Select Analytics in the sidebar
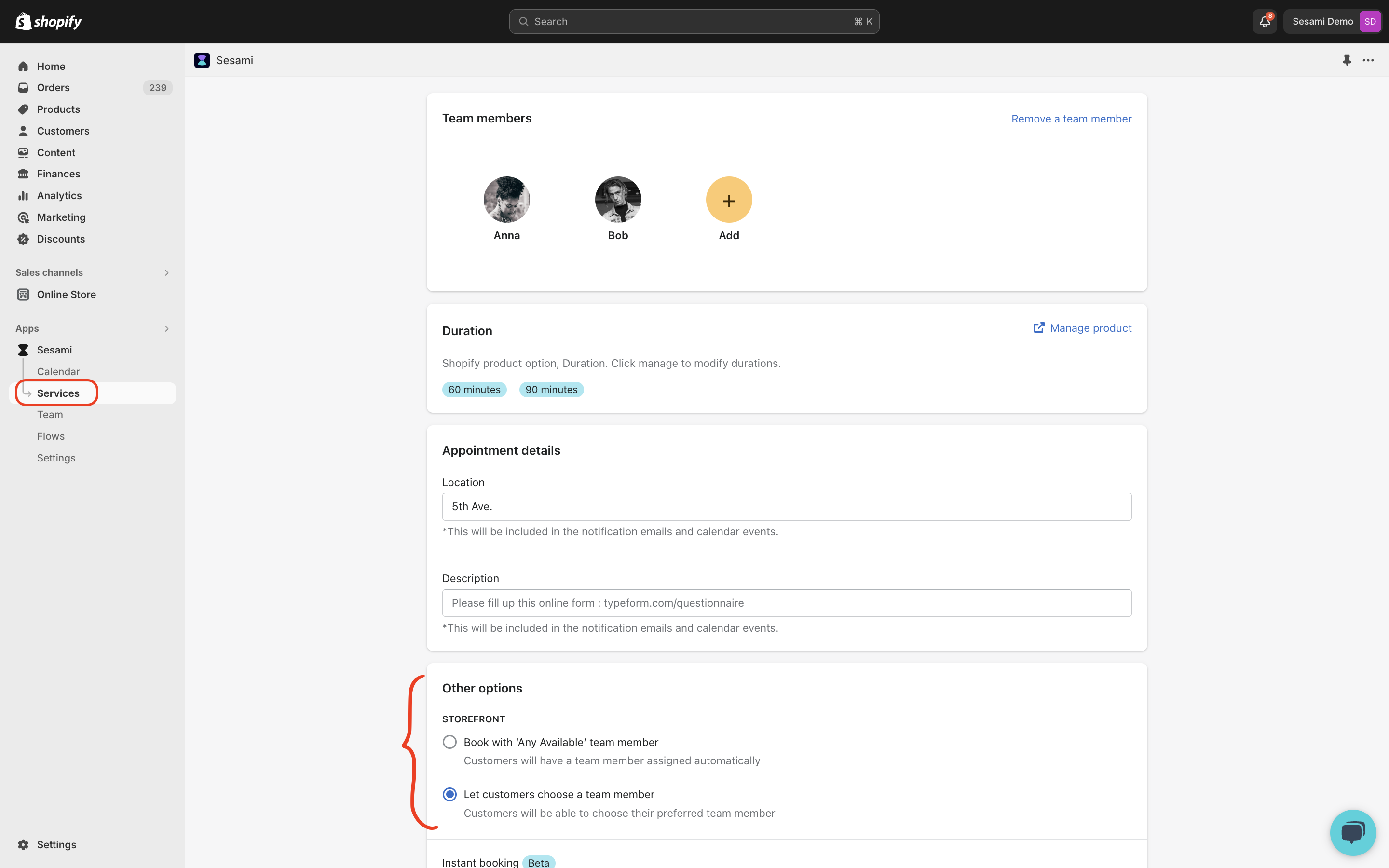The image size is (1389, 868). point(59,195)
